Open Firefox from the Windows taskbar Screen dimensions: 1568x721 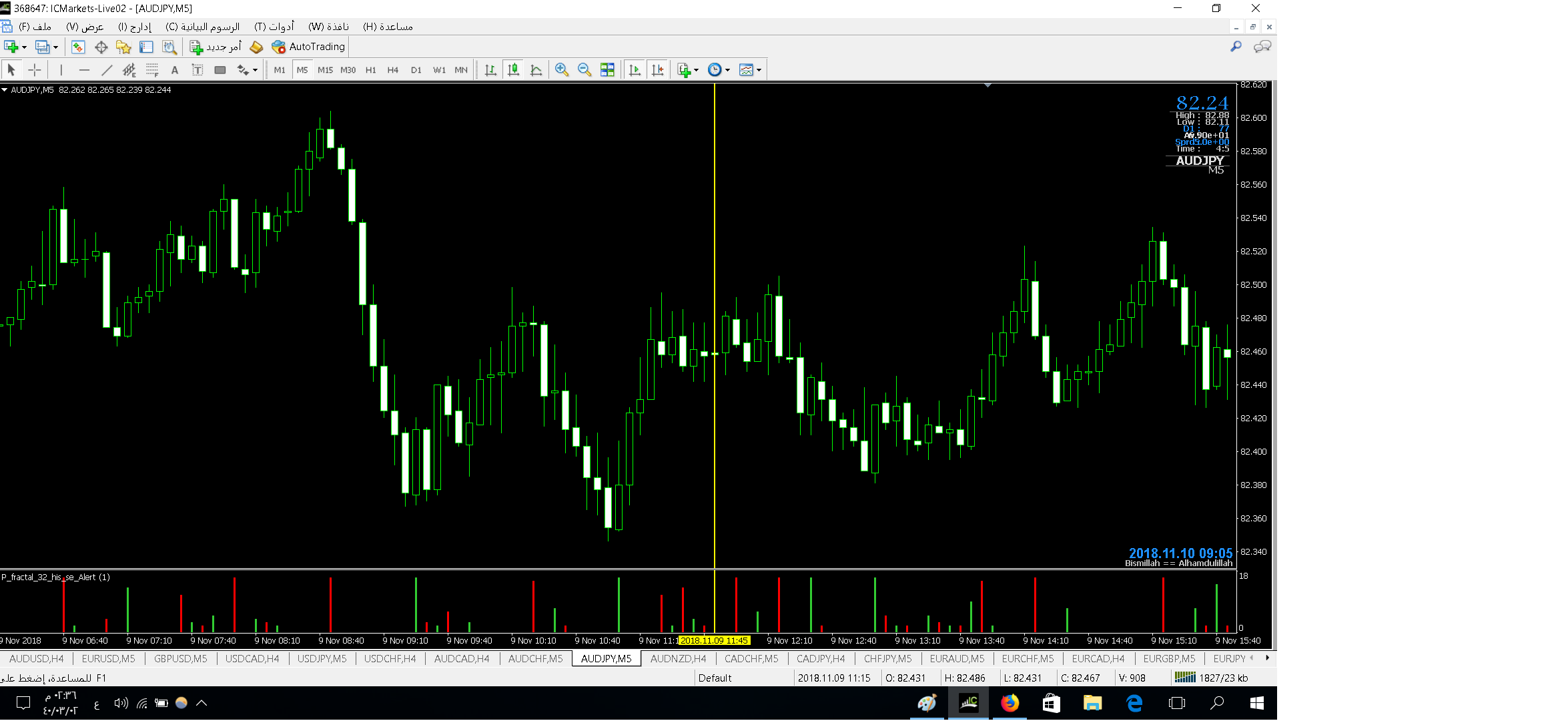[x=1010, y=703]
